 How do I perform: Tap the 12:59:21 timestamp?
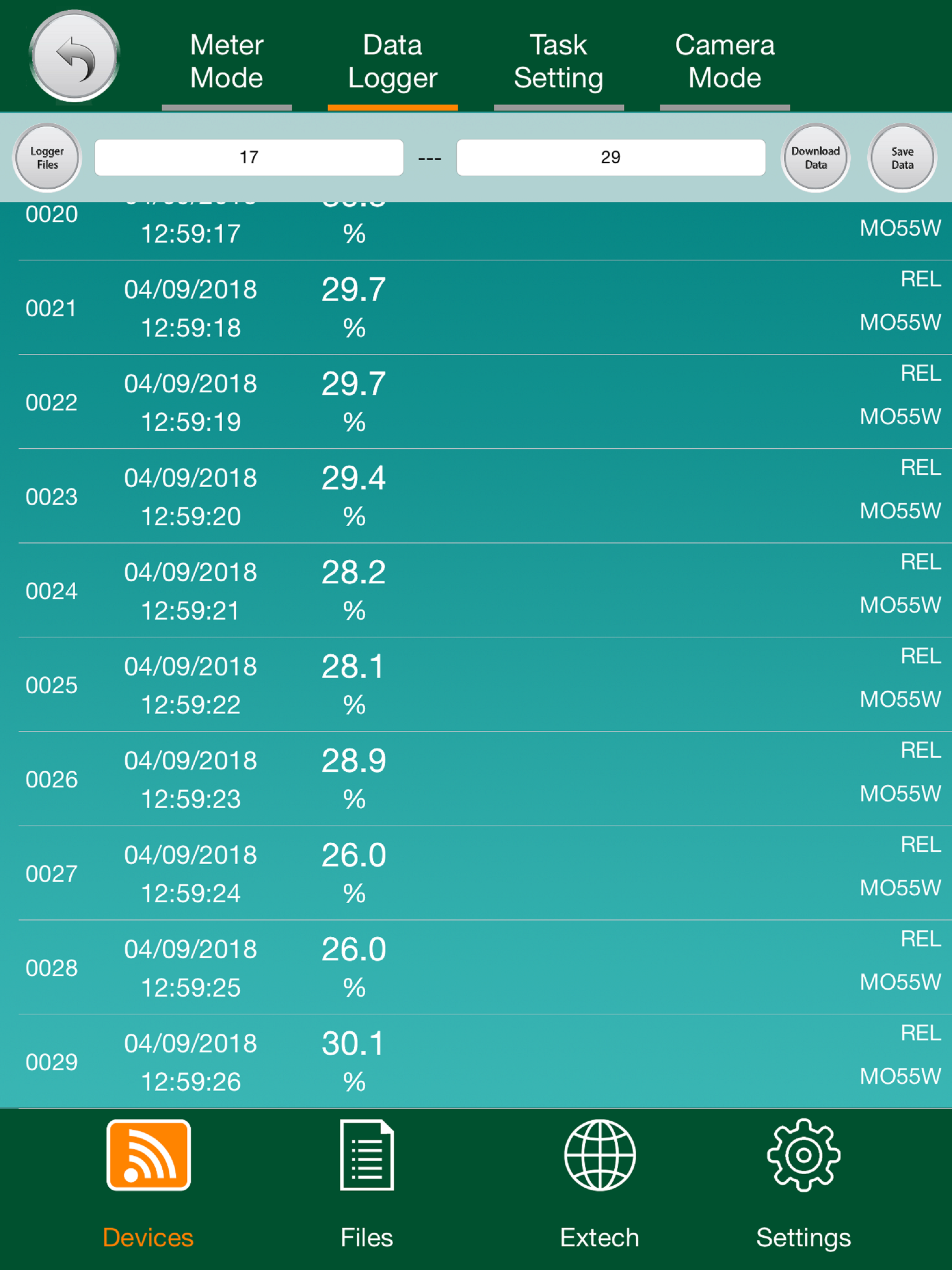click(x=191, y=610)
